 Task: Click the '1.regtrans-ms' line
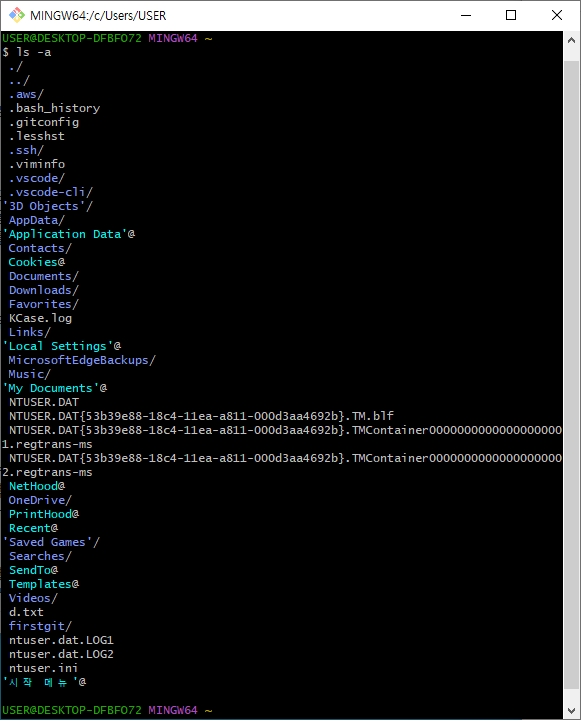[47, 444]
